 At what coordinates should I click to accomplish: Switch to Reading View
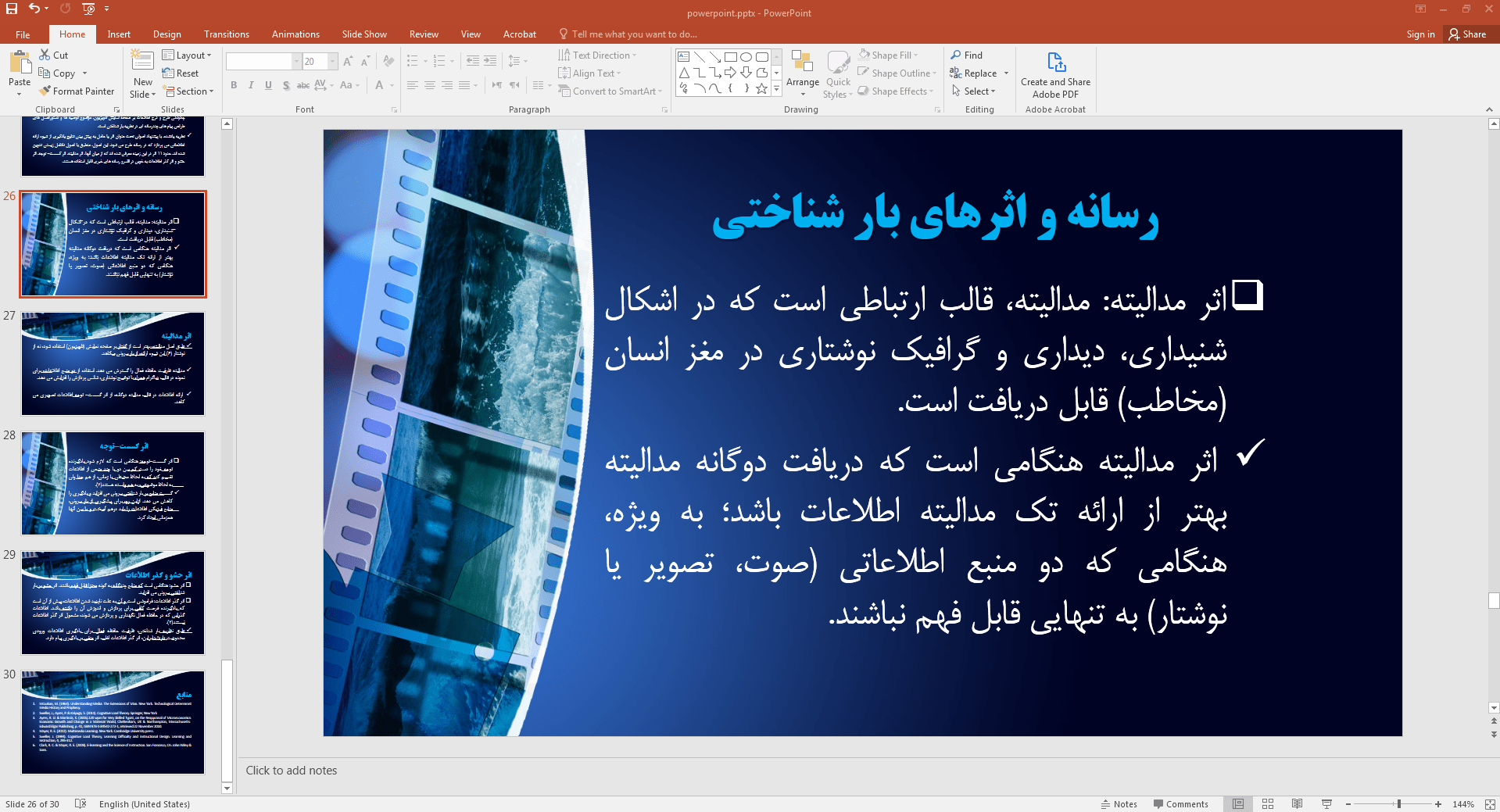tap(1298, 804)
